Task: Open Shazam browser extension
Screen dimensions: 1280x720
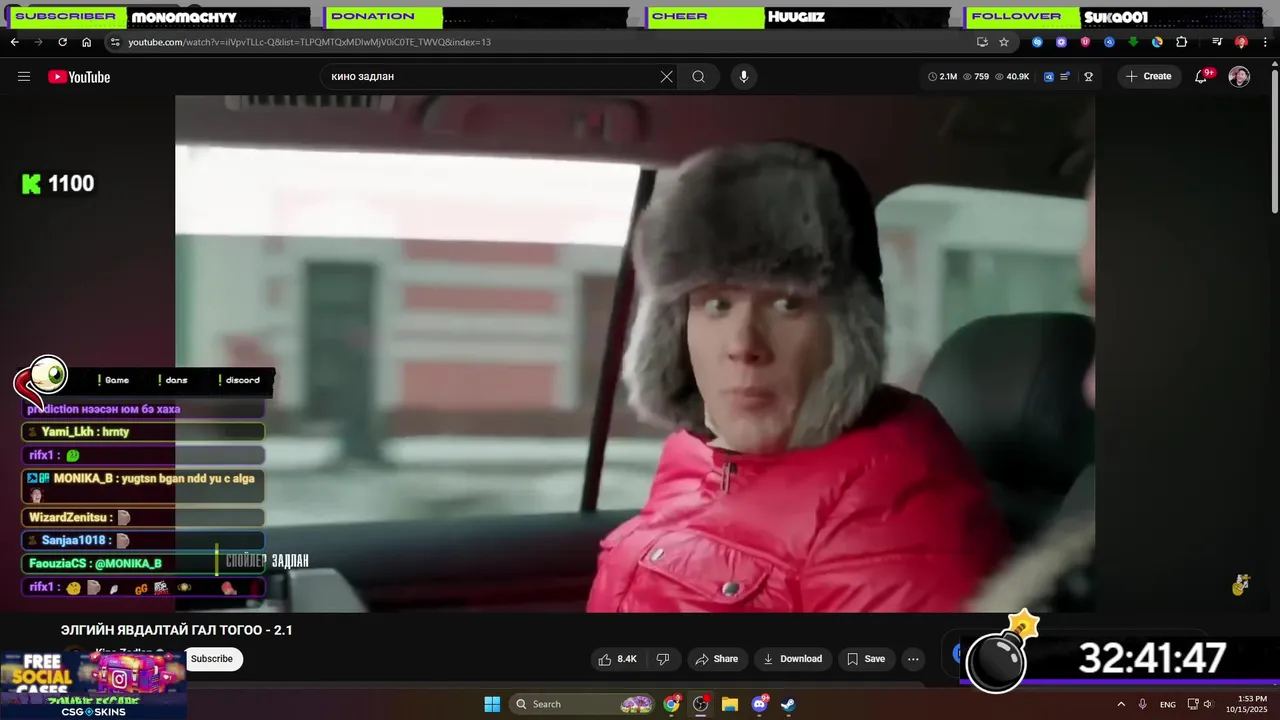Action: 1037,42
